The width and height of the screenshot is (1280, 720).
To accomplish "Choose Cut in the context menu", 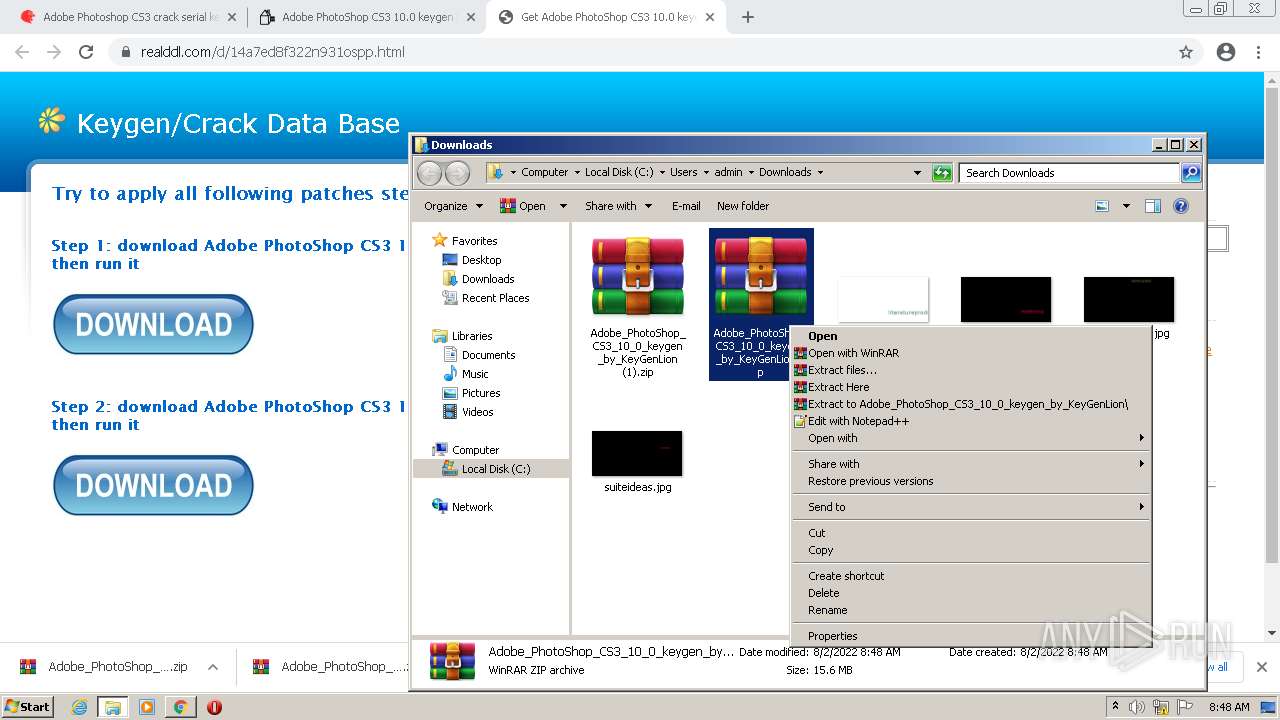I will coord(817,533).
